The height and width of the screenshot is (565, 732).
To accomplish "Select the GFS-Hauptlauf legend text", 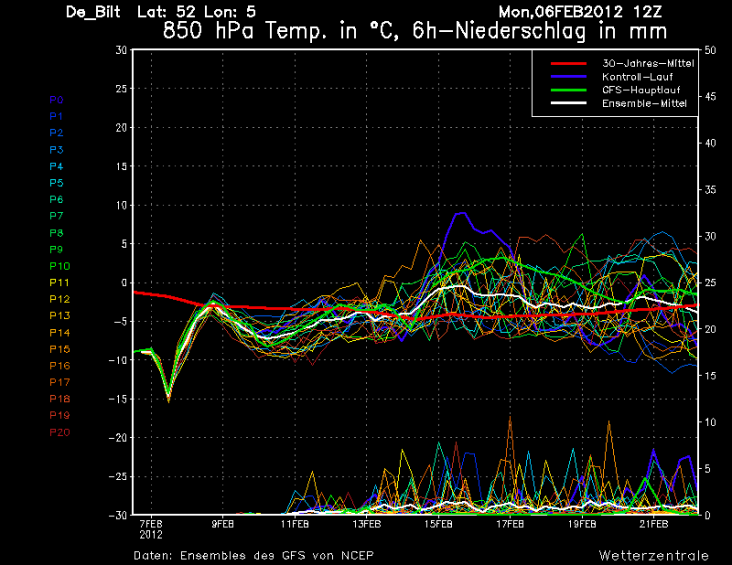I will coord(641,90).
